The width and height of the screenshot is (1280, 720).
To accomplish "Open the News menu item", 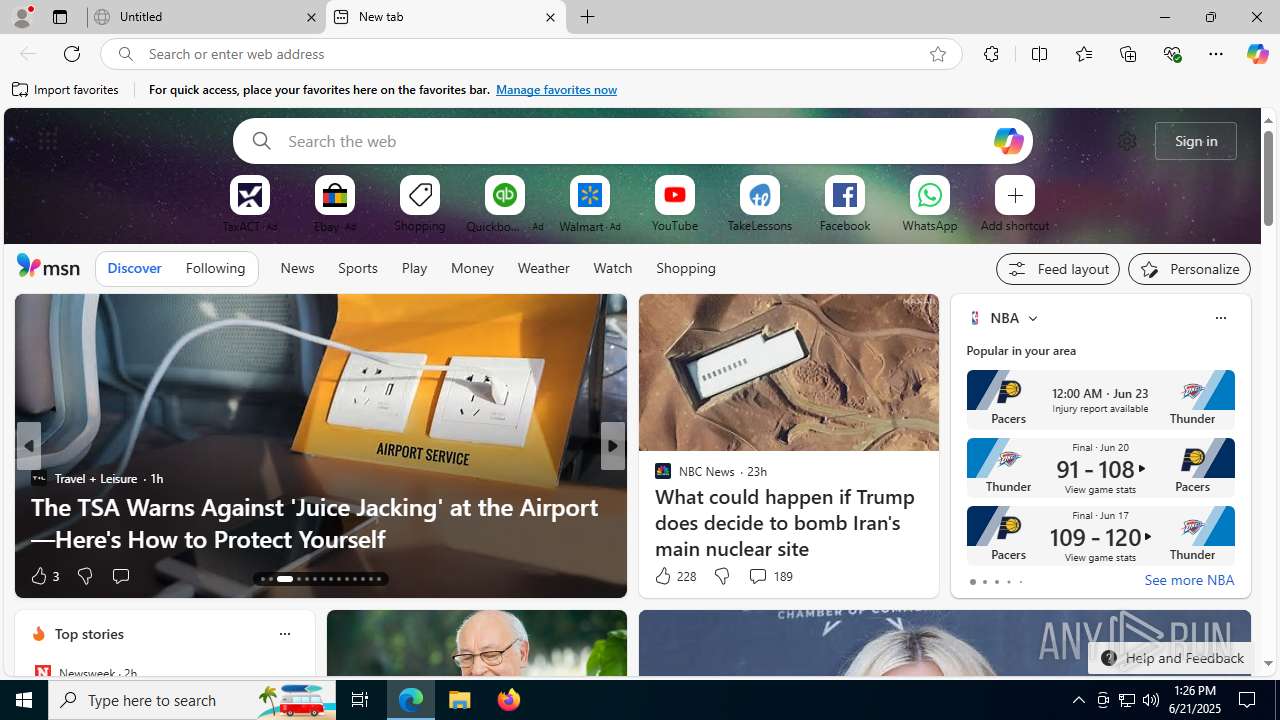I will click(297, 268).
